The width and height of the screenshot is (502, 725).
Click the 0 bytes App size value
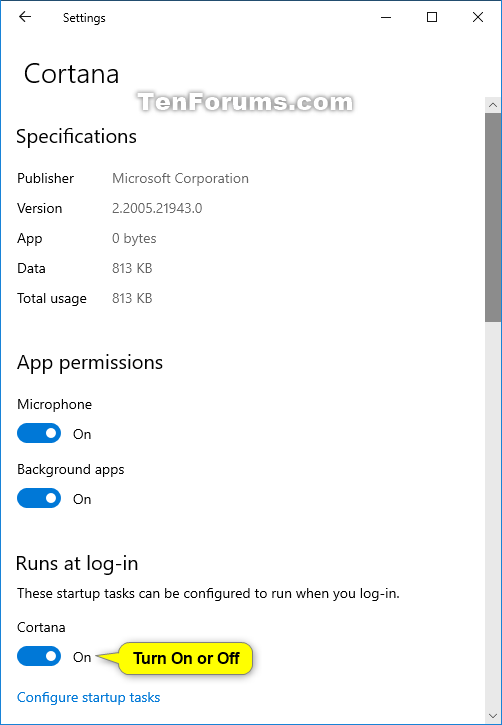click(134, 239)
